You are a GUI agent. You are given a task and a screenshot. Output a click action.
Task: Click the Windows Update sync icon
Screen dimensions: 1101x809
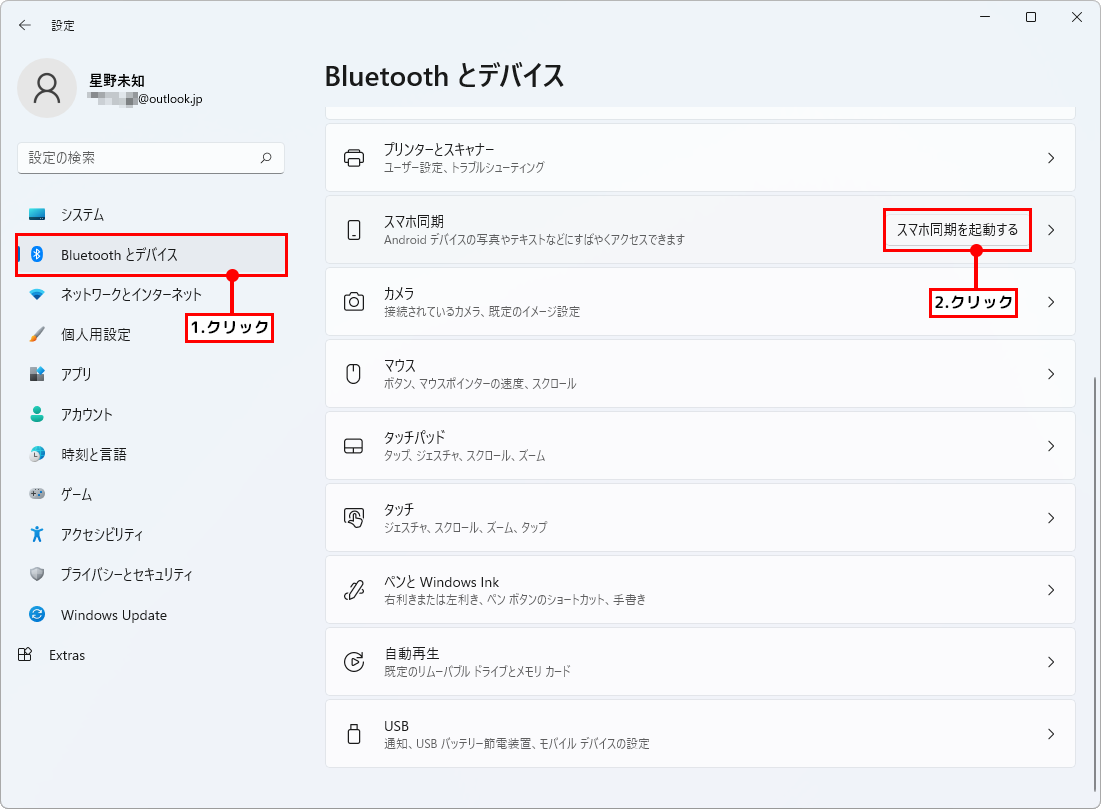pyautogui.click(x=37, y=614)
